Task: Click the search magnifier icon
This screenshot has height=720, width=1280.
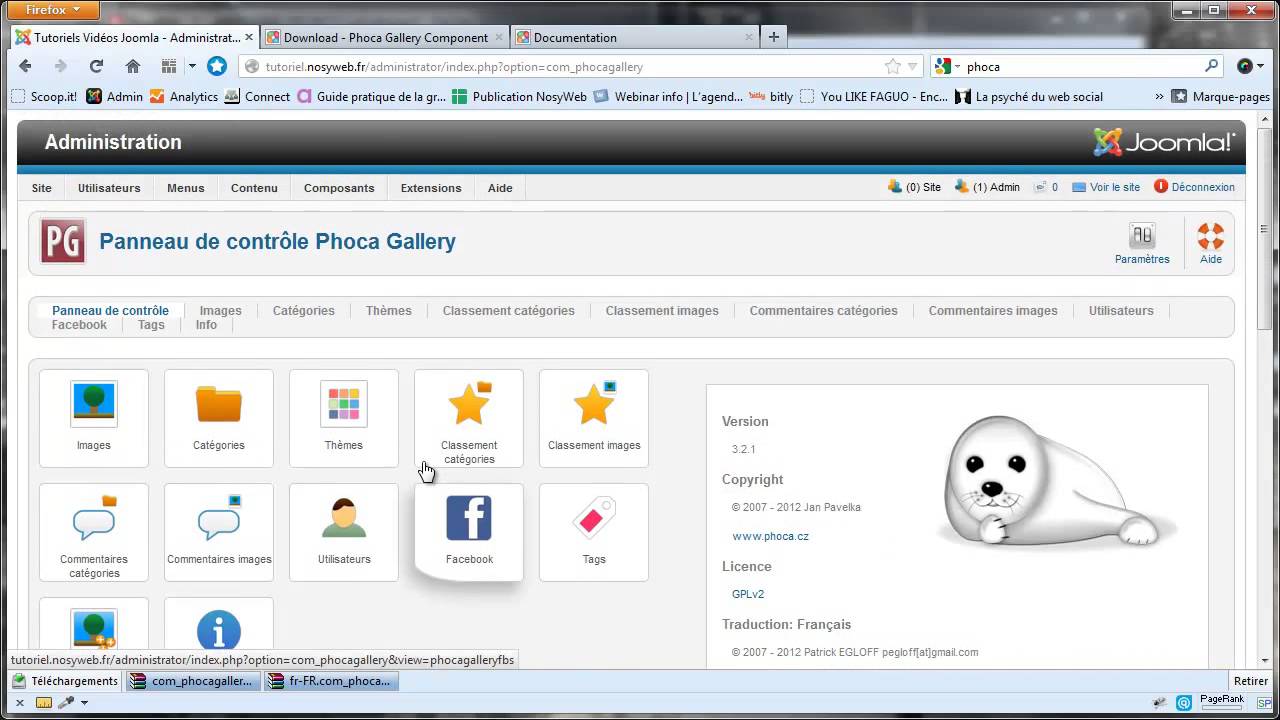Action: click(x=1212, y=66)
